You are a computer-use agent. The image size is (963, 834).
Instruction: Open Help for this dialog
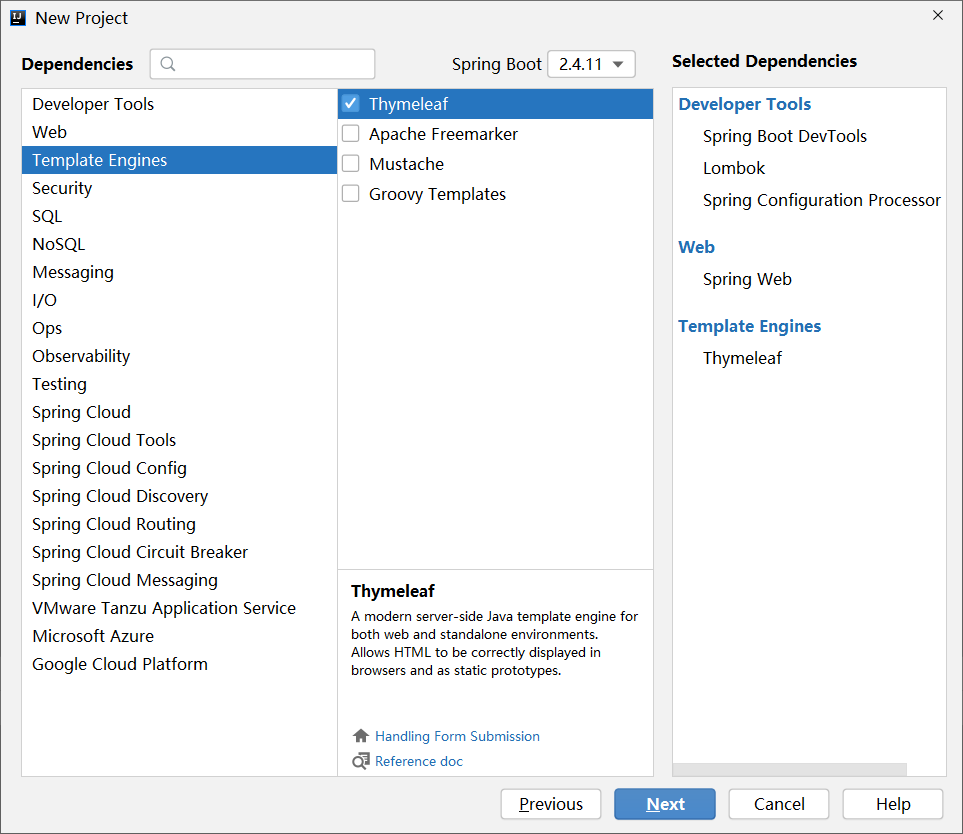892,804
